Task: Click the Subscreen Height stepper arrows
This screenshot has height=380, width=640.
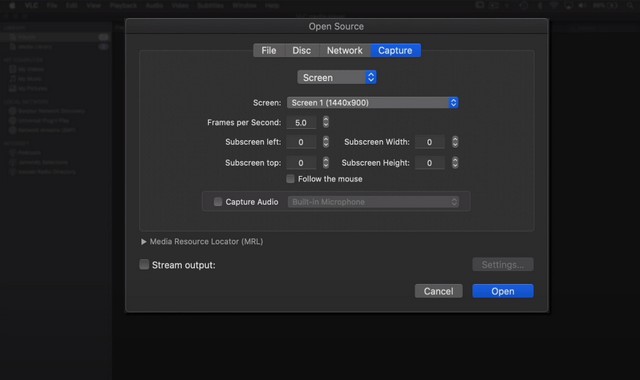Action: click(x=455, y=162)
